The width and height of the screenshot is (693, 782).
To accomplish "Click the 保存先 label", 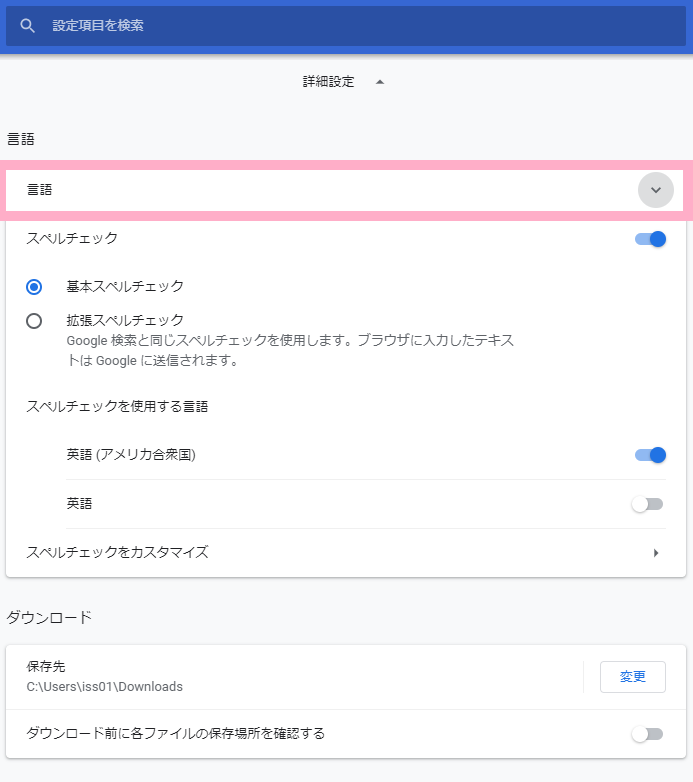I will [46, 667].
